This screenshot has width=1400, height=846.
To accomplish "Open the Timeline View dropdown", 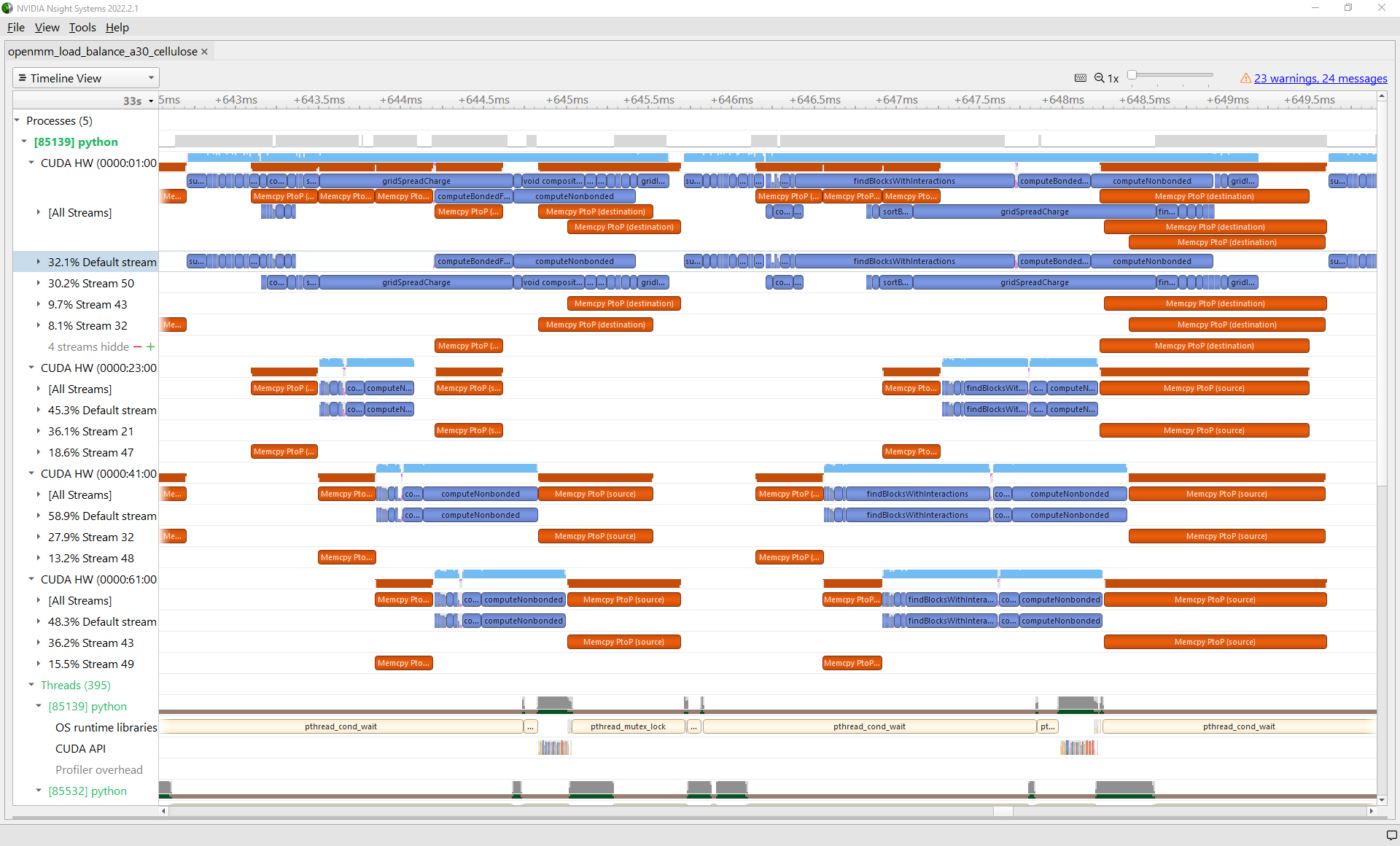I will [x=86, y=78].
